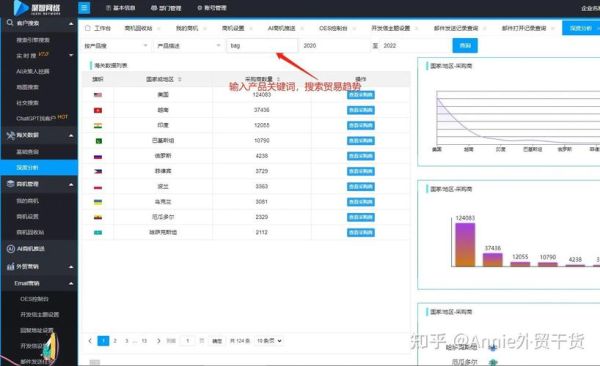Switch to the 工作台 tab
Screen dimensions: 600x366
click(x=99, y=28)
